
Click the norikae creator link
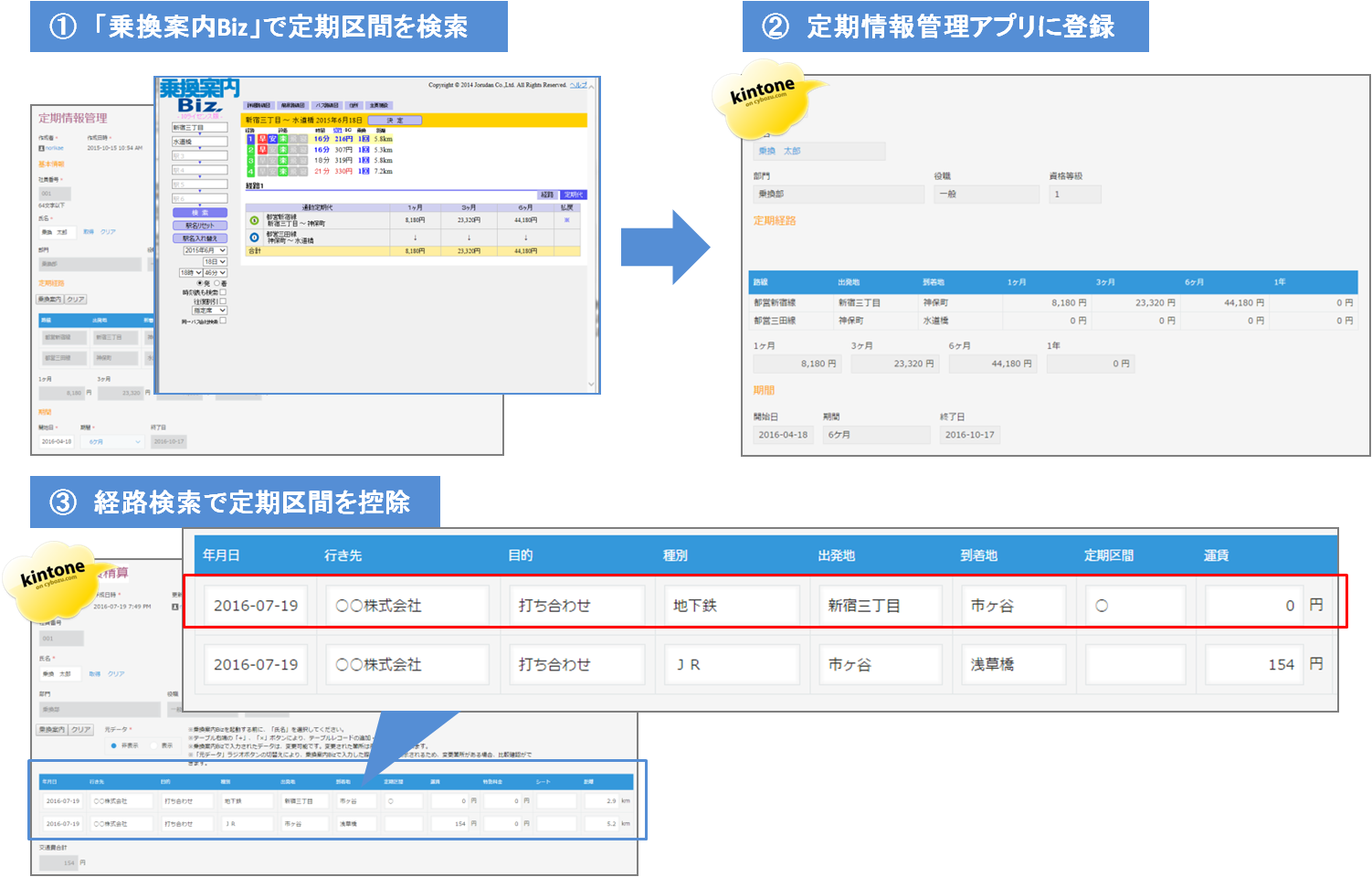[x=55, y=148]
